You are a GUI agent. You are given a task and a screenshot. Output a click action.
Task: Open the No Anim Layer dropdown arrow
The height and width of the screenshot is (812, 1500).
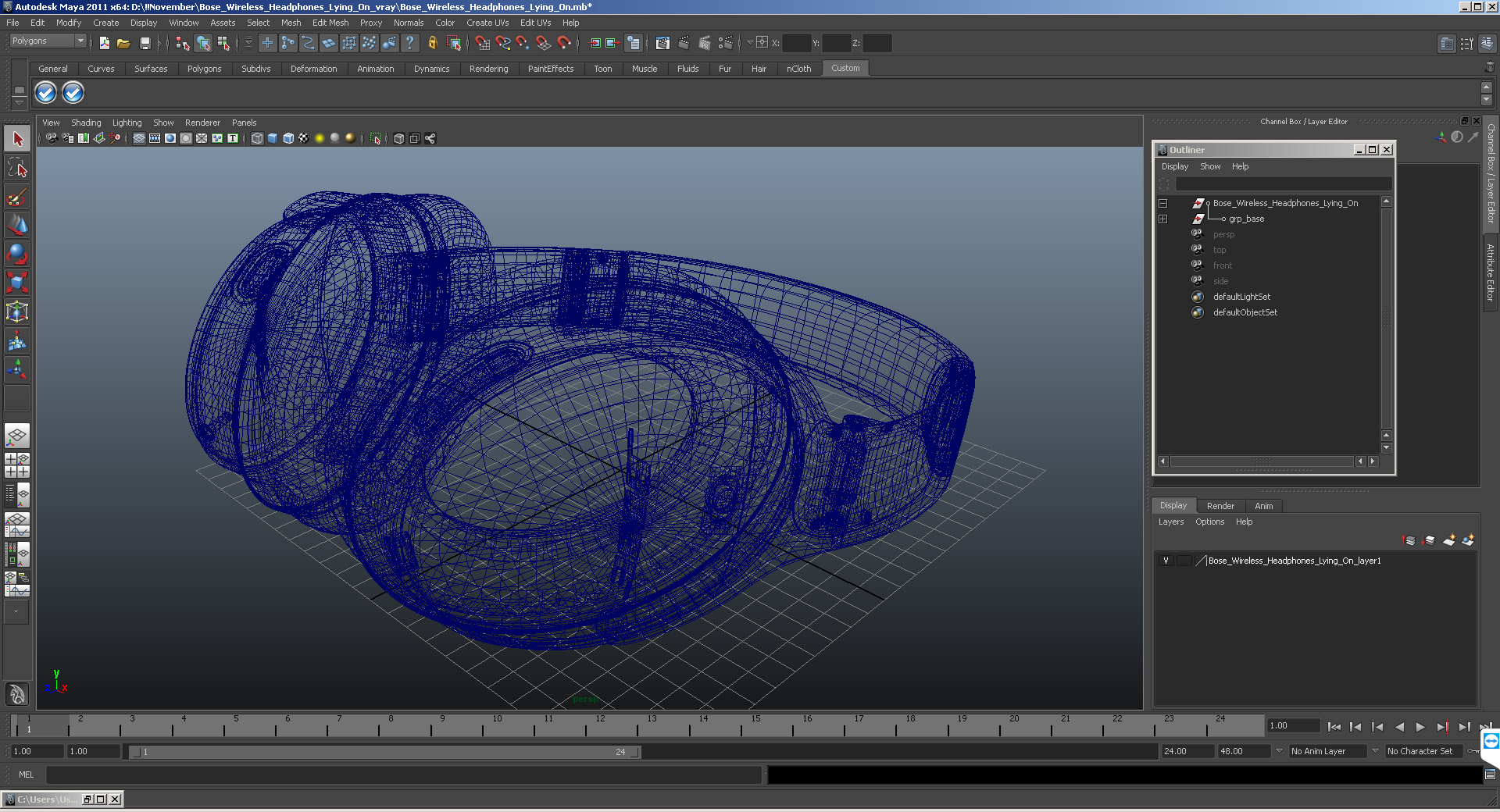point(1279,751)
